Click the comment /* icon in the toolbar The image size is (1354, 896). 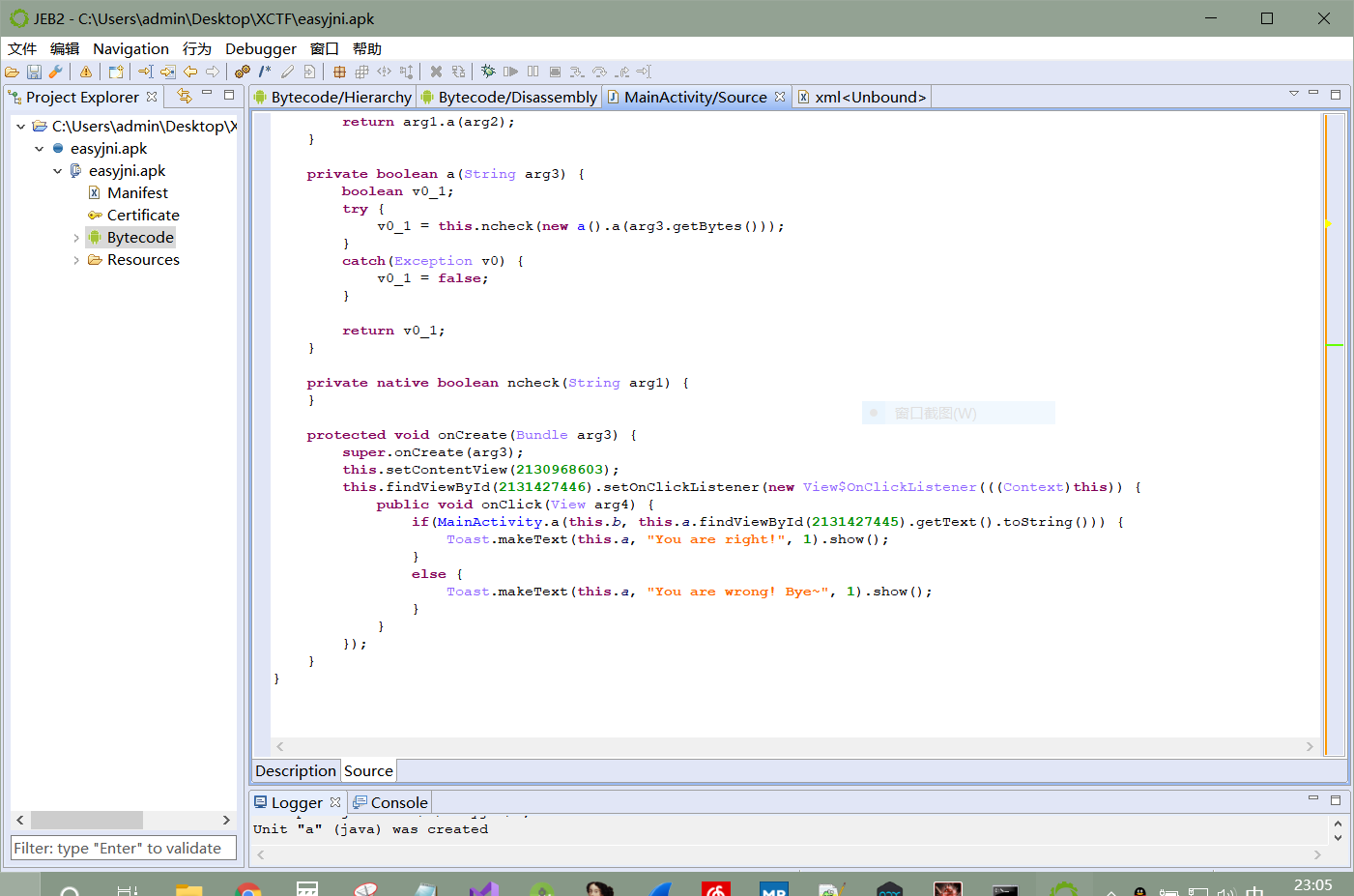264,71
